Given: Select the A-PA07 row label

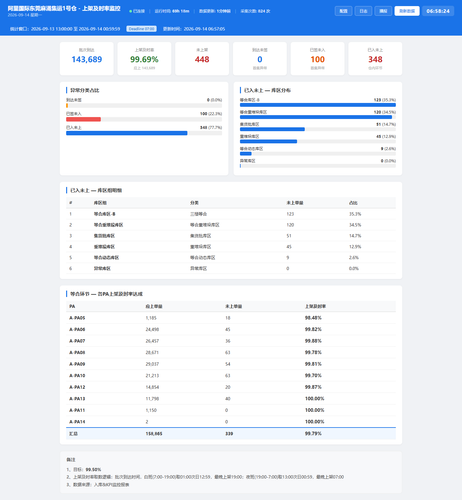Looking at the screenshot, I should [77, 341].
